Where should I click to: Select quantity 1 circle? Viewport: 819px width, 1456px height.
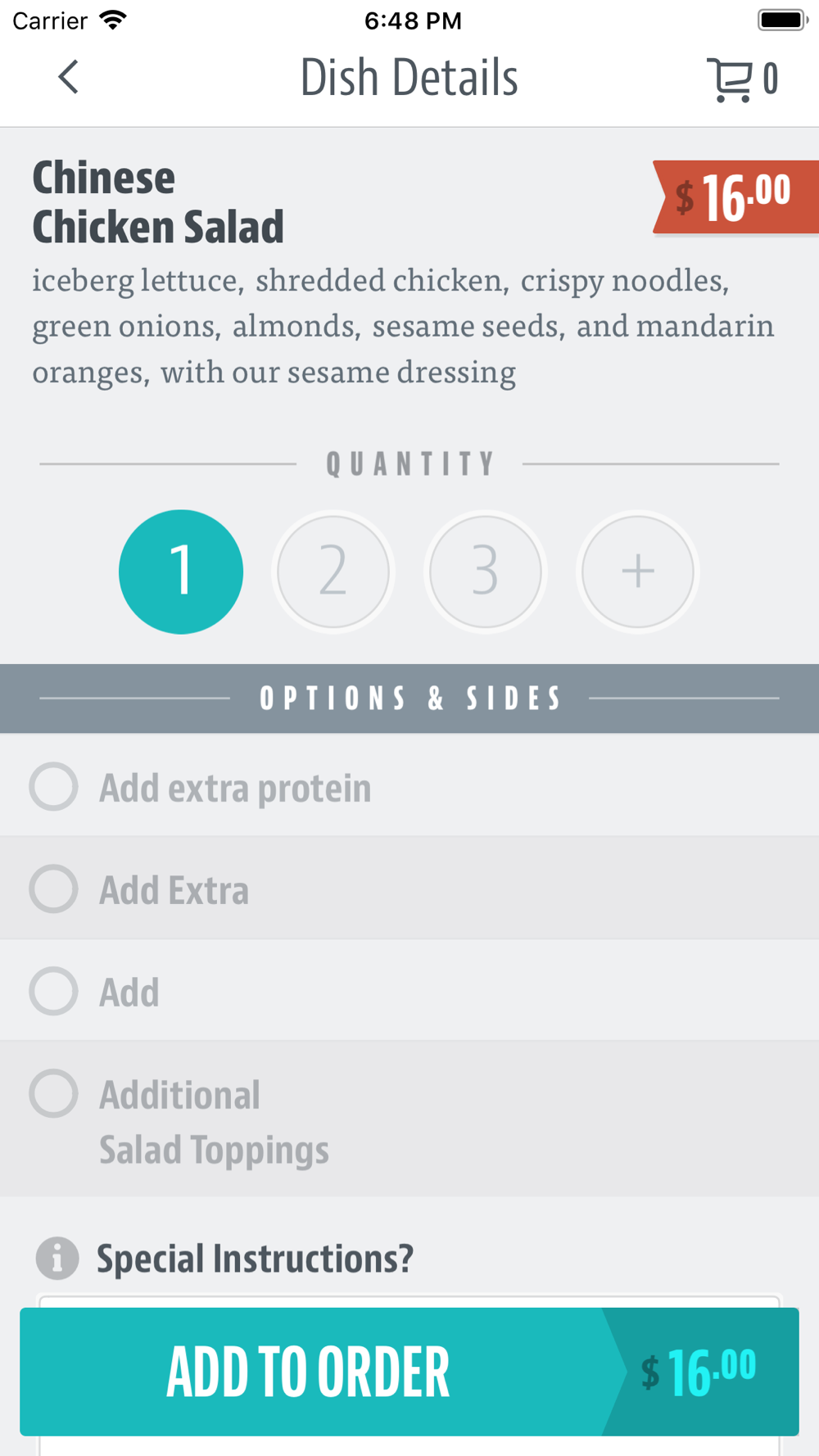(181, 572)
